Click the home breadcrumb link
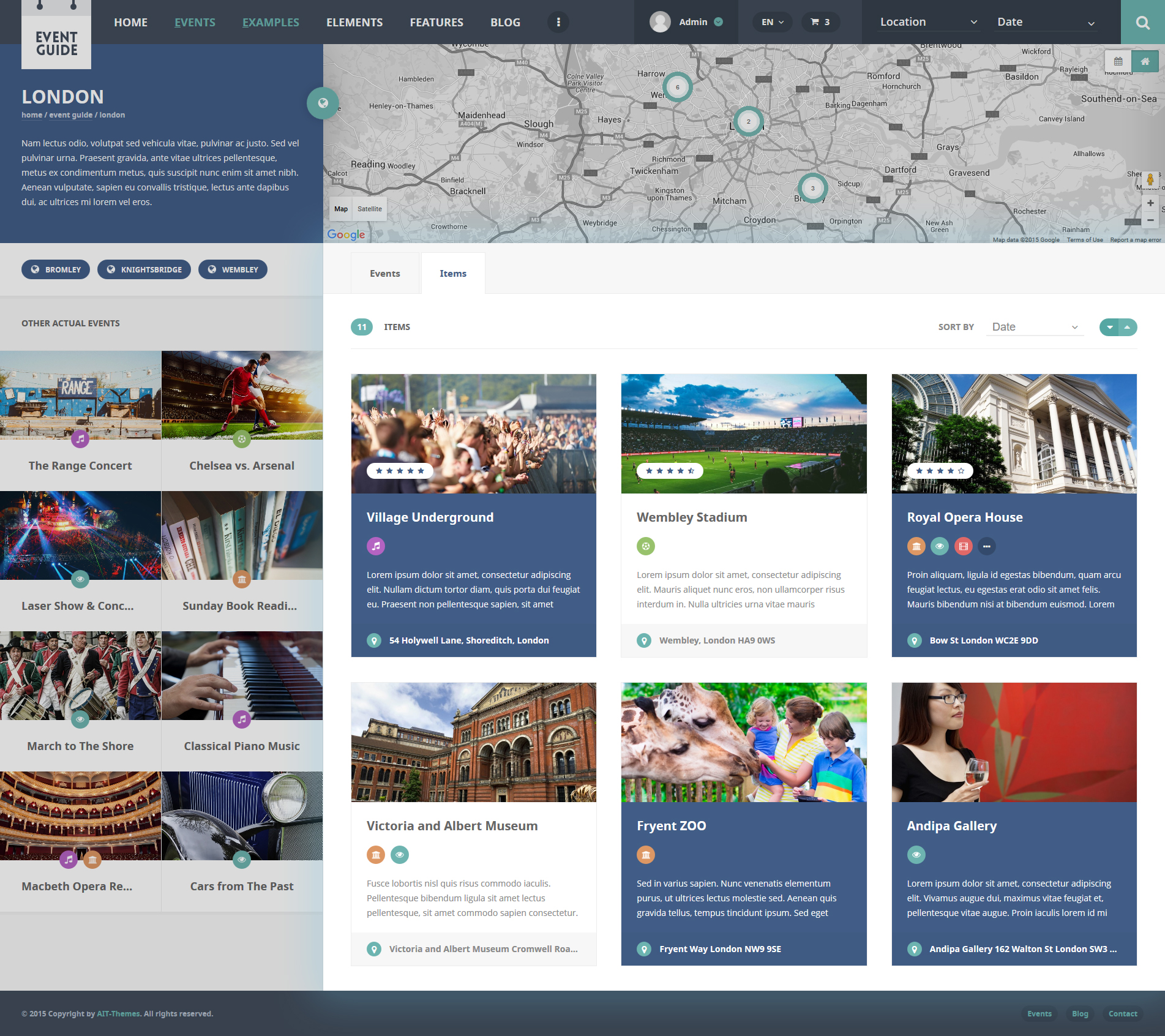This screenshot has width=1165, height=1036. (x=32, y=115)
